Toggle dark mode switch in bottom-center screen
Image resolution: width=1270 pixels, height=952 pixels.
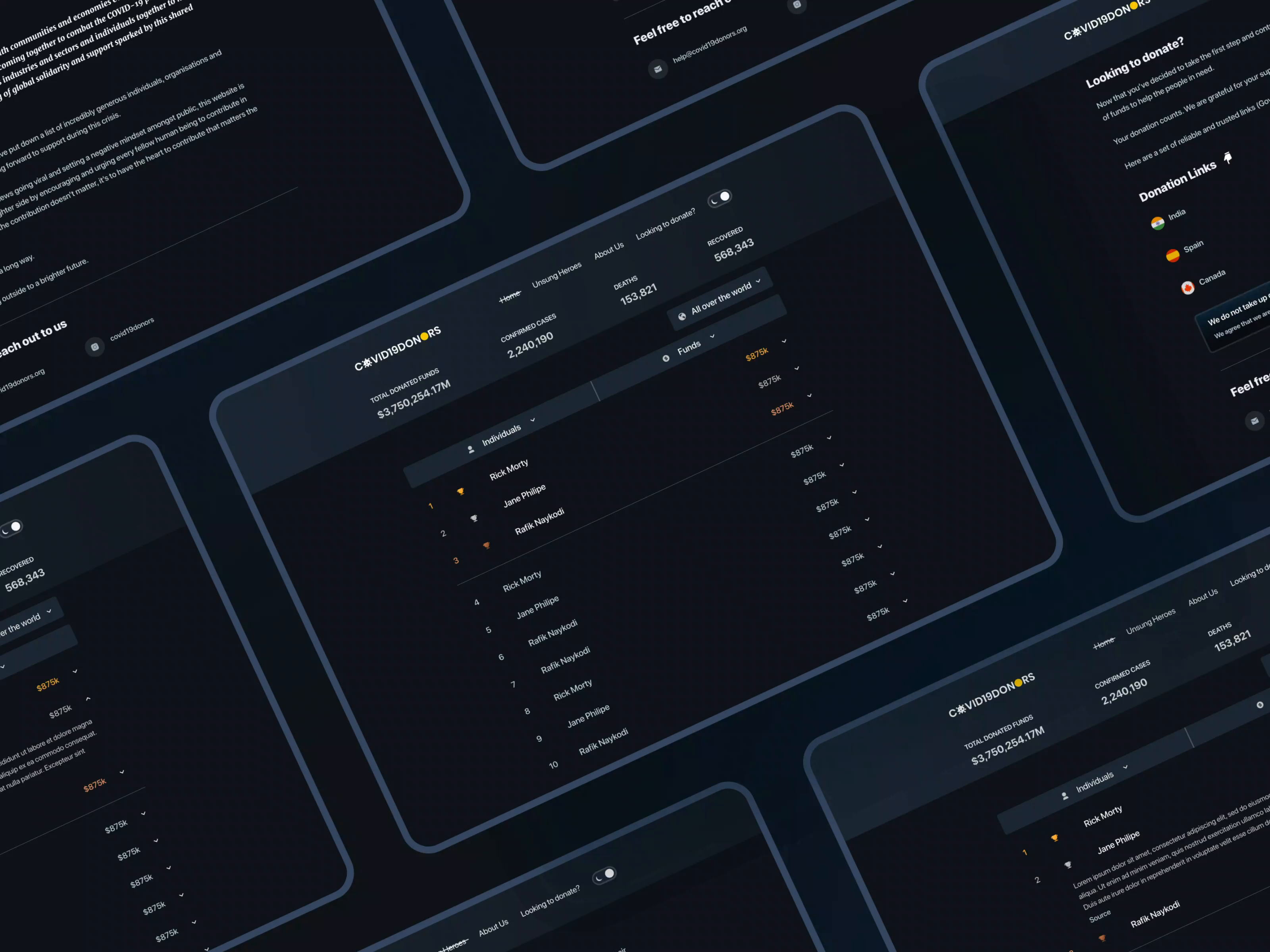[604, 876]
